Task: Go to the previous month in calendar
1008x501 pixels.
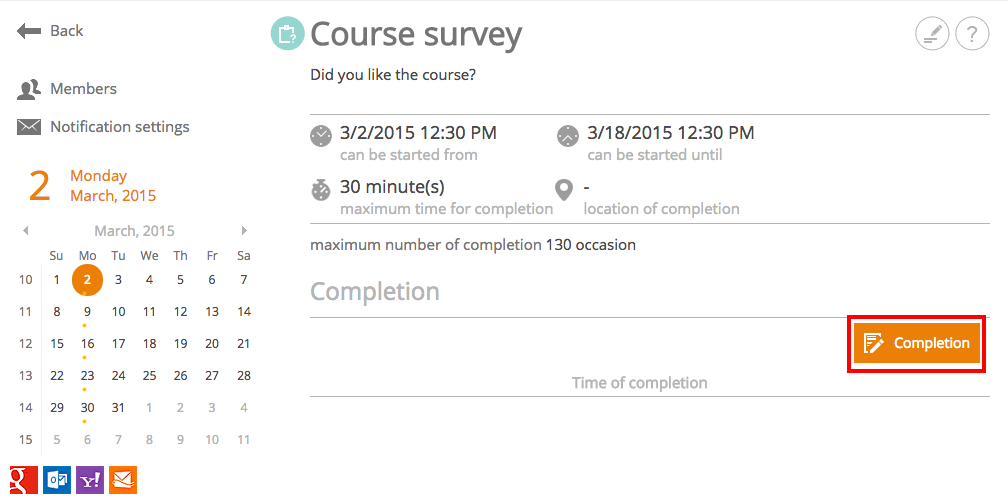Action: [x=25, y=230]
